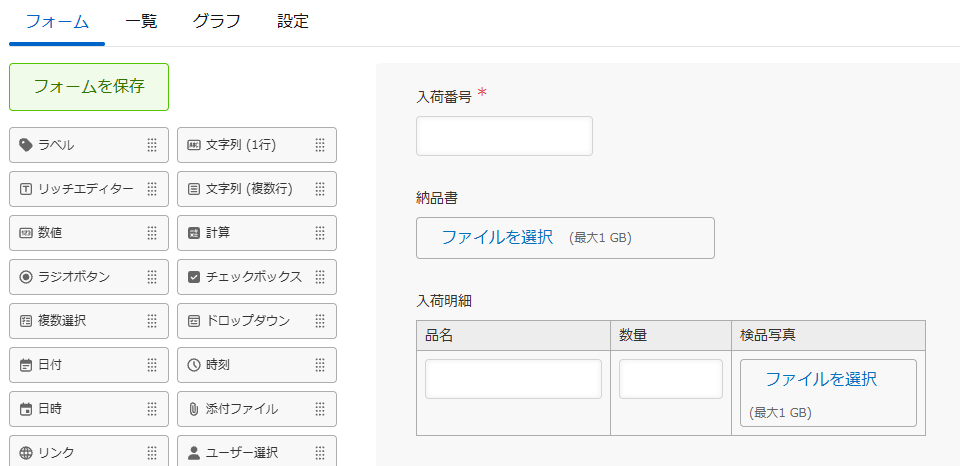Click drag handle of チェックボックス

[320, 277]
